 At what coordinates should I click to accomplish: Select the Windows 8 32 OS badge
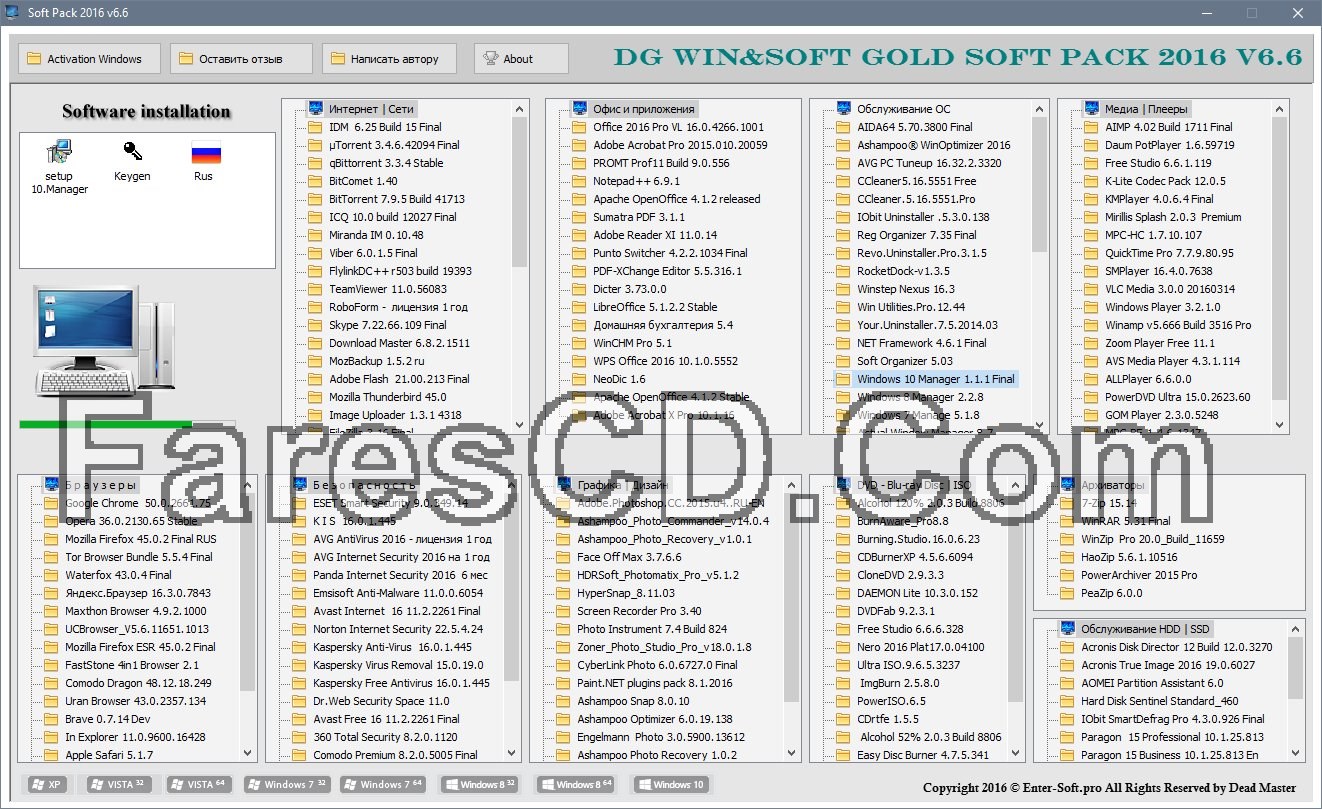[x=481, y=784]
